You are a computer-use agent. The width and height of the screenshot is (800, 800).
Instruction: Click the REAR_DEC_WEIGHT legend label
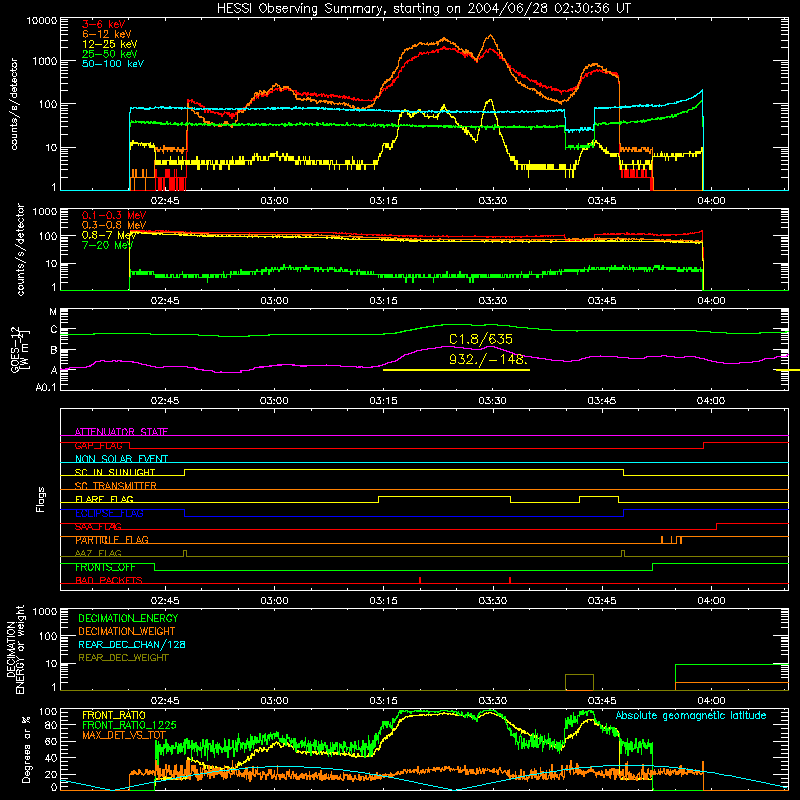coord(123,658)
